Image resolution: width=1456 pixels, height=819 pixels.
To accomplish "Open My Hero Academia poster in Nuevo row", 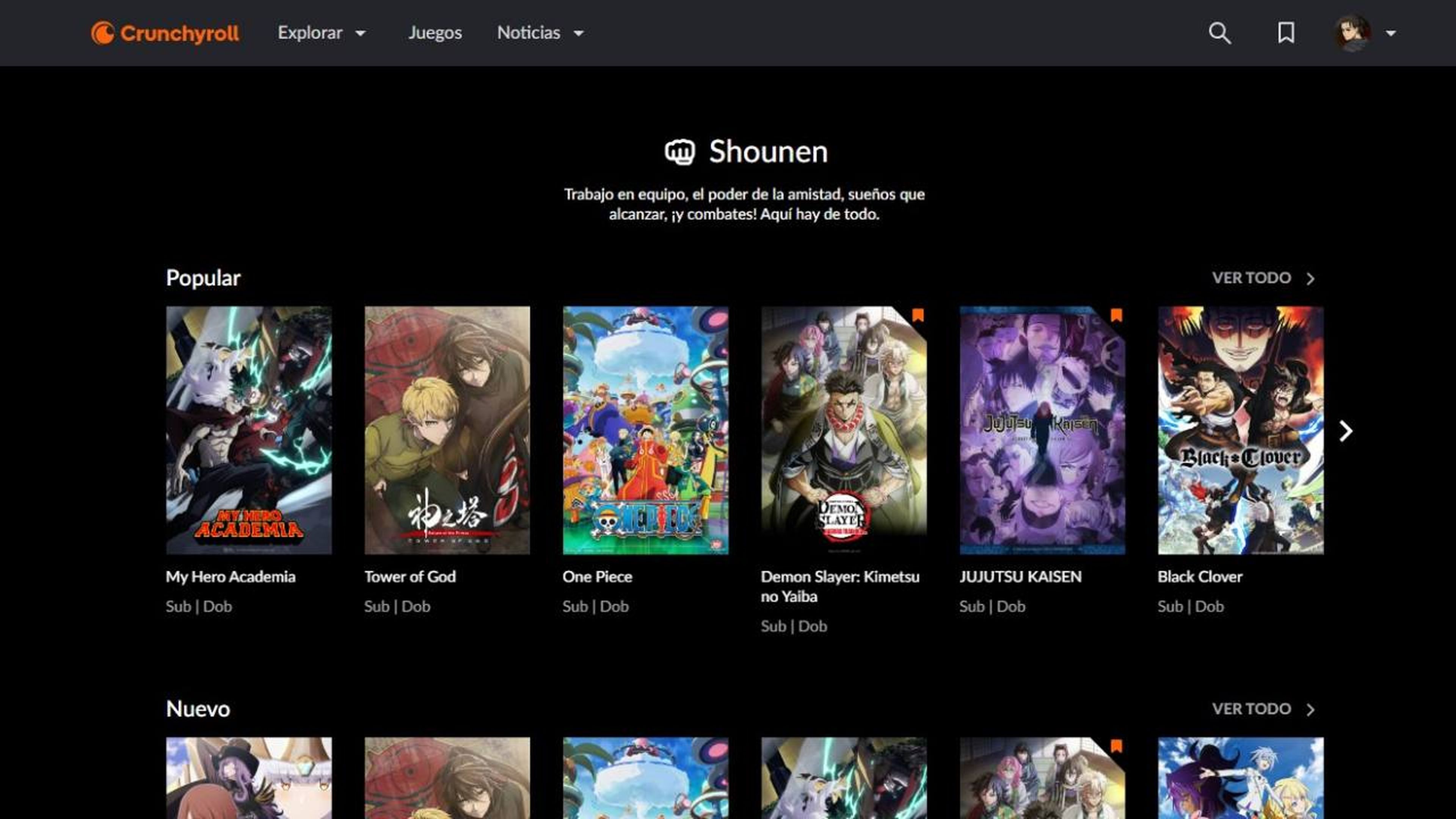I will (x=844, y=778).
